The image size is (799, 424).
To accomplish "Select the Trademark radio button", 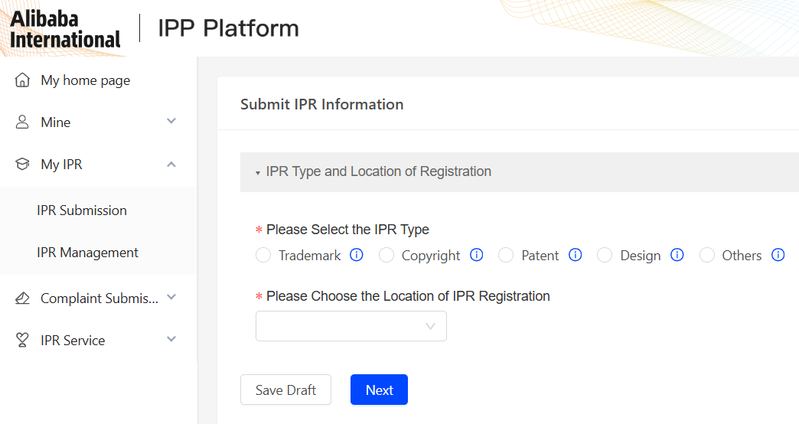I will (x=264, y=255).
